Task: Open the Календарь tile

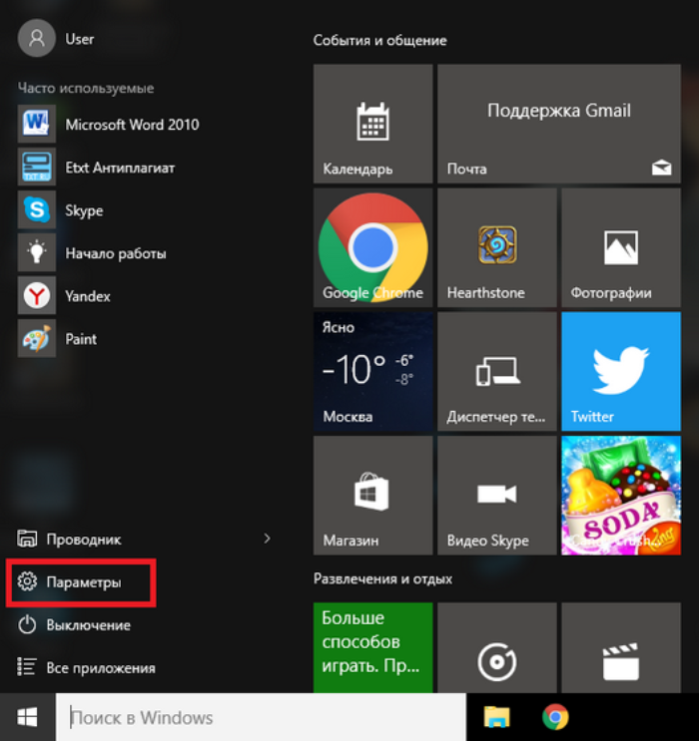Action: click(x=373, y=124)
